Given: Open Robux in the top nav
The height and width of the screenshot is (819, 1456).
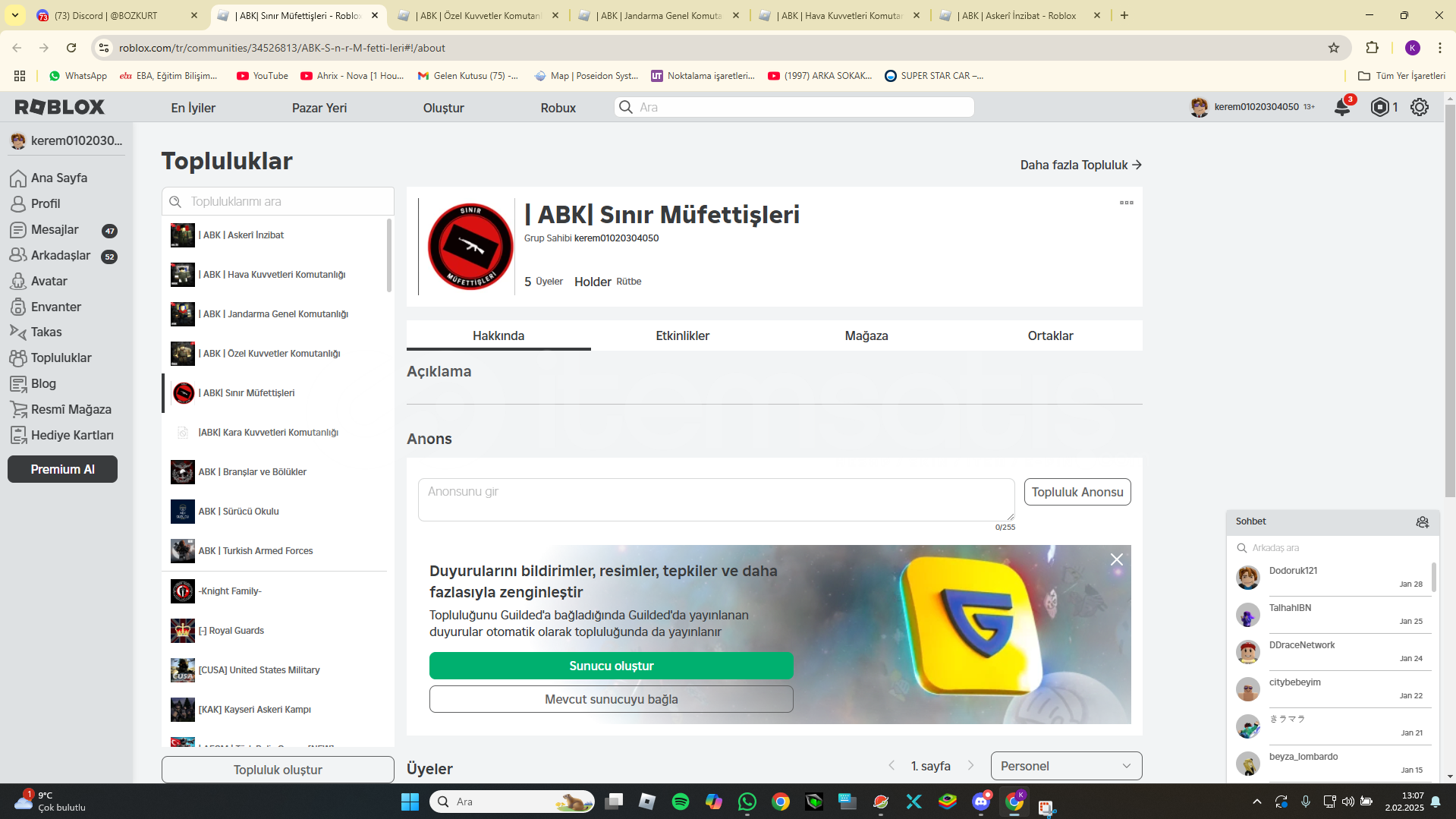Looking at the screenshot, I should [558, 108].
